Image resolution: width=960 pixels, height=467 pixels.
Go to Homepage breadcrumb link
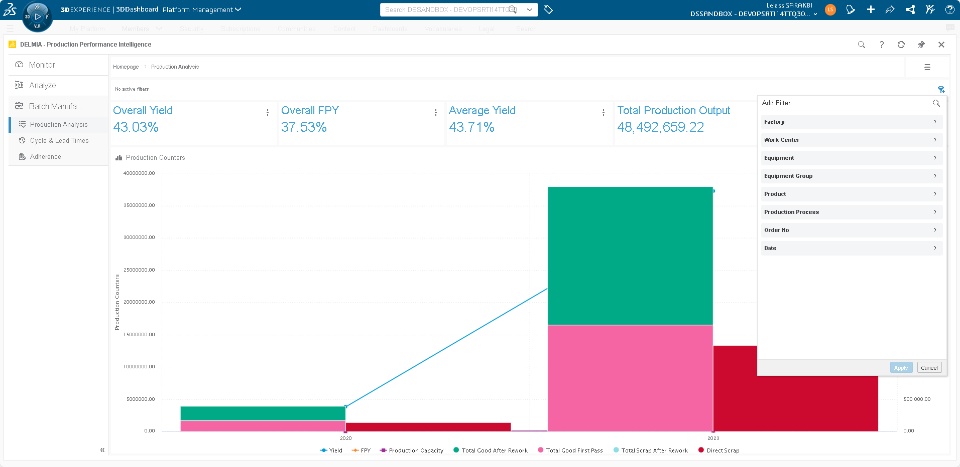[126, 67]
